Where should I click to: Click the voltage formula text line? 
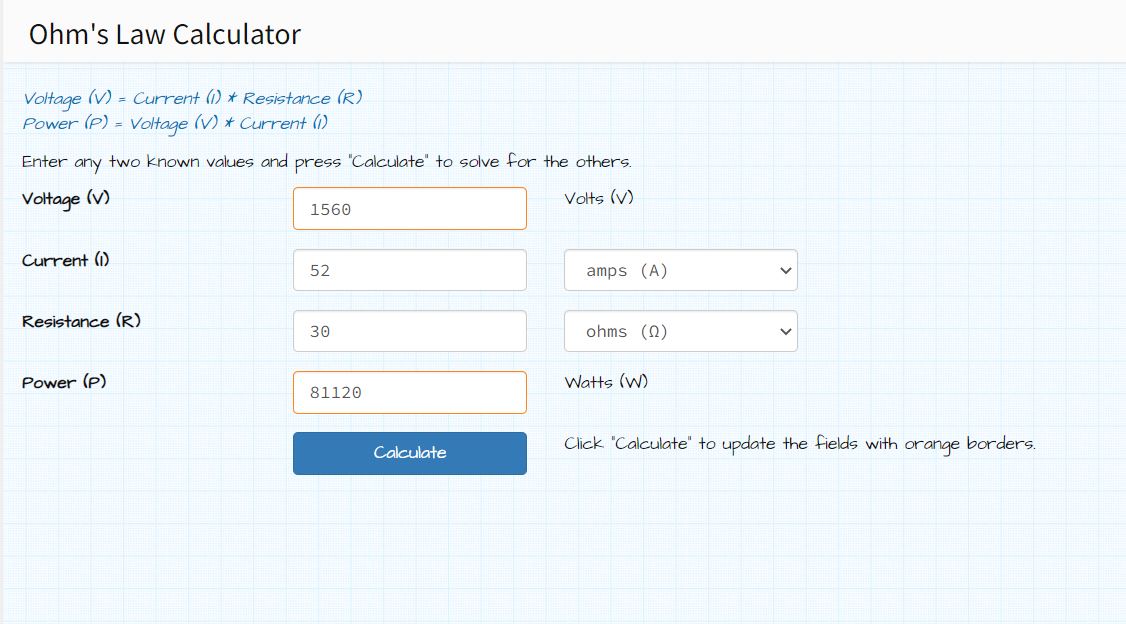tap(192, 98)
